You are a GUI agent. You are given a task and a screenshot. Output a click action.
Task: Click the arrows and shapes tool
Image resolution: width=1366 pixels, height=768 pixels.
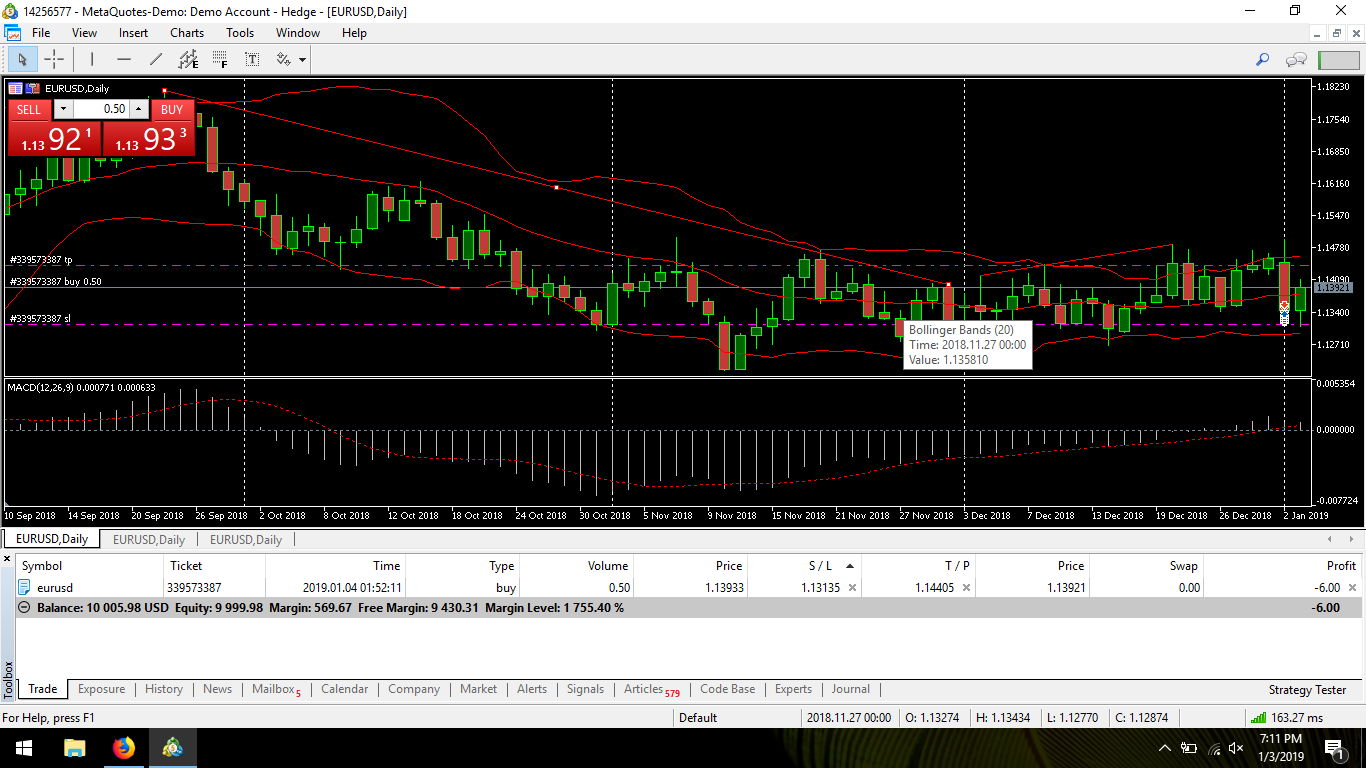click(x=284, y=59)
